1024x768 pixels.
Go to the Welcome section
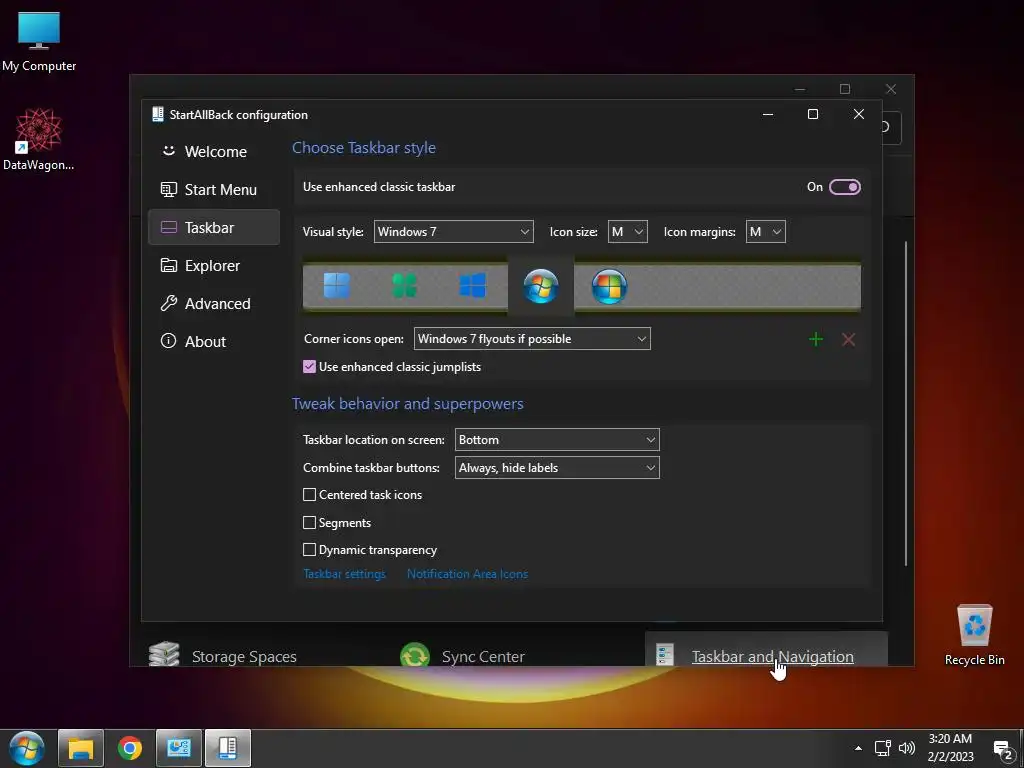pos(214,152)
